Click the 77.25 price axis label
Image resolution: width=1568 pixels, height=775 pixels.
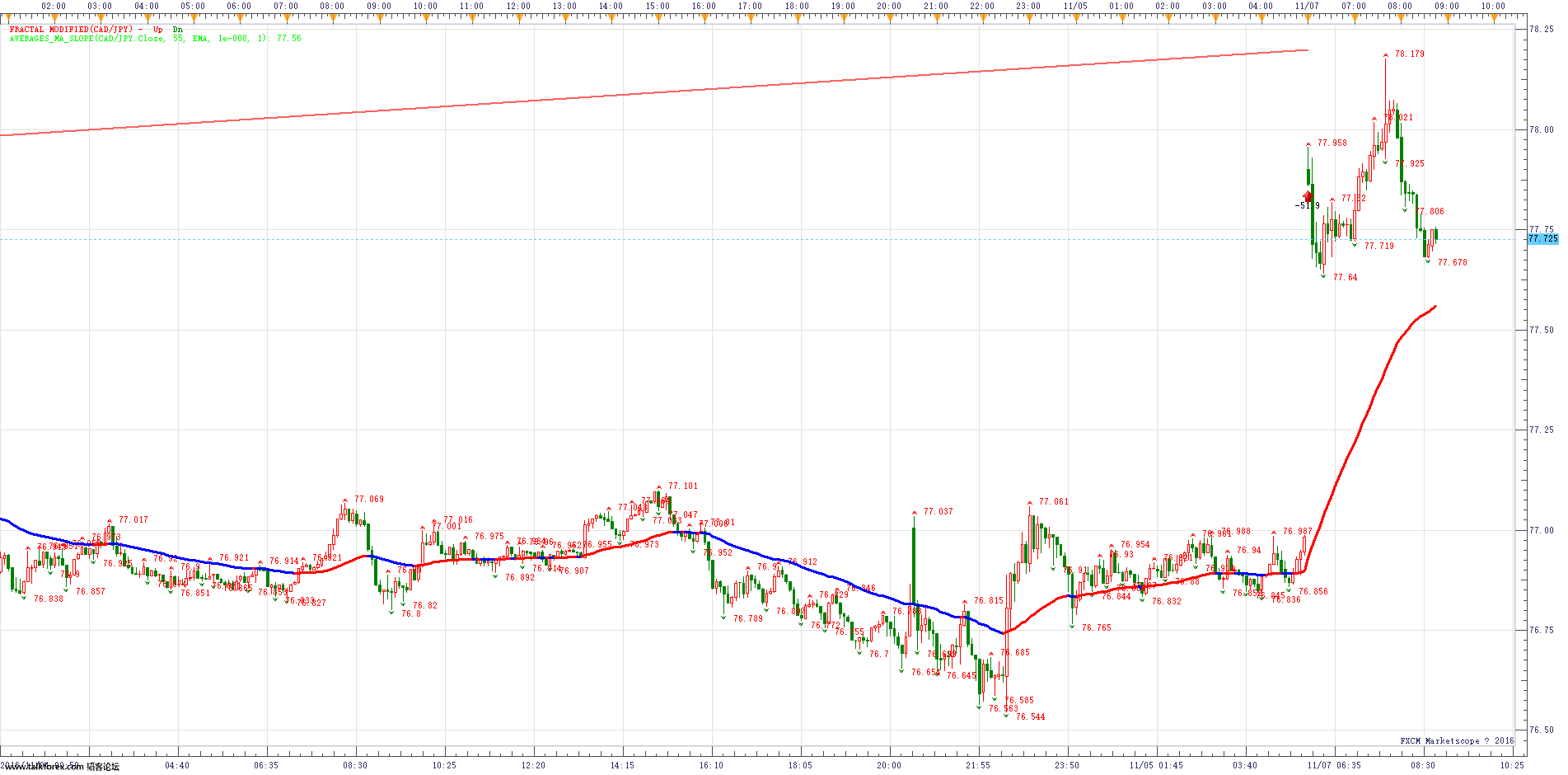1541,430
